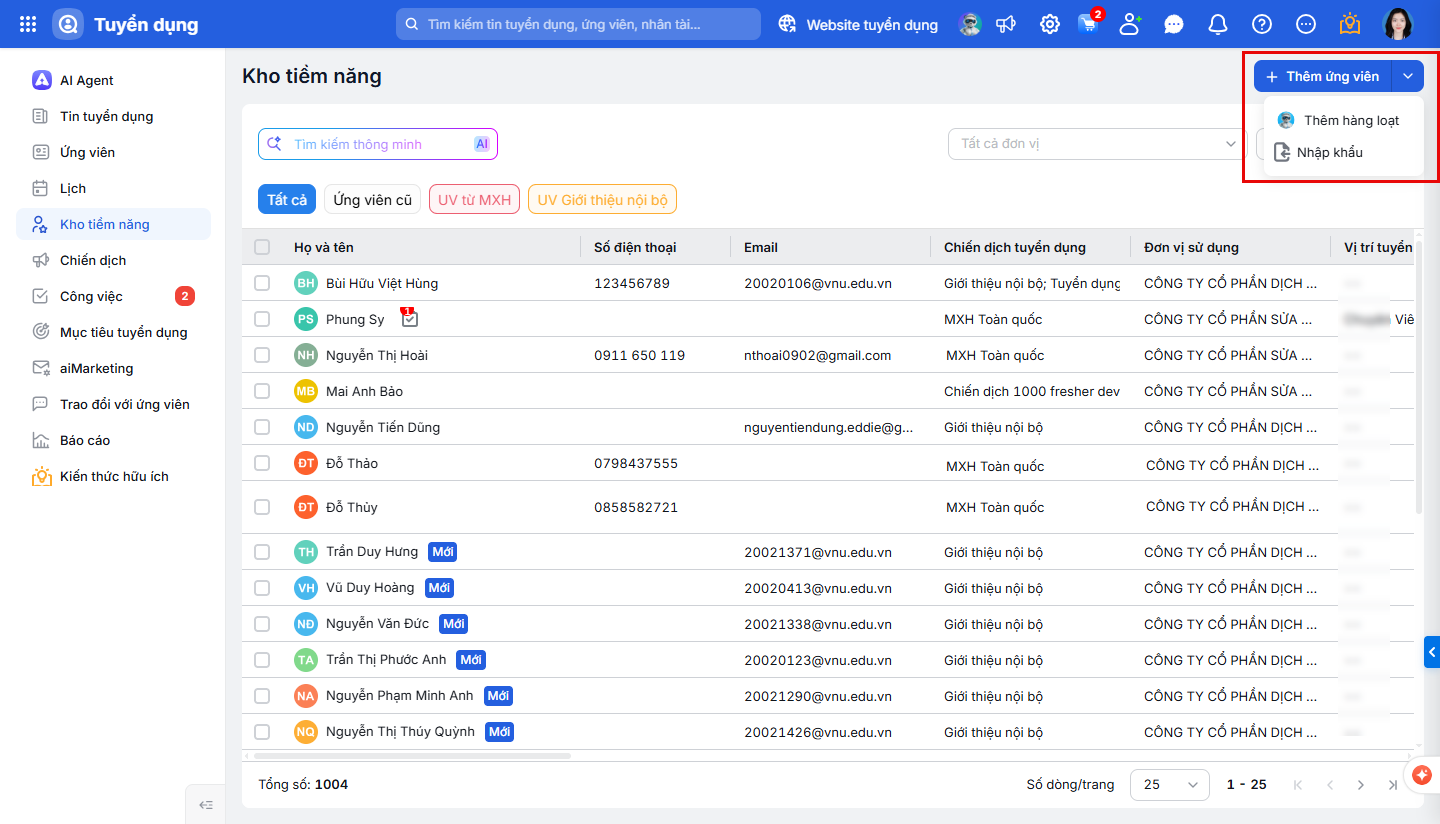
Task: Open Ứng viên in sidebar
Action: point(113,152)
